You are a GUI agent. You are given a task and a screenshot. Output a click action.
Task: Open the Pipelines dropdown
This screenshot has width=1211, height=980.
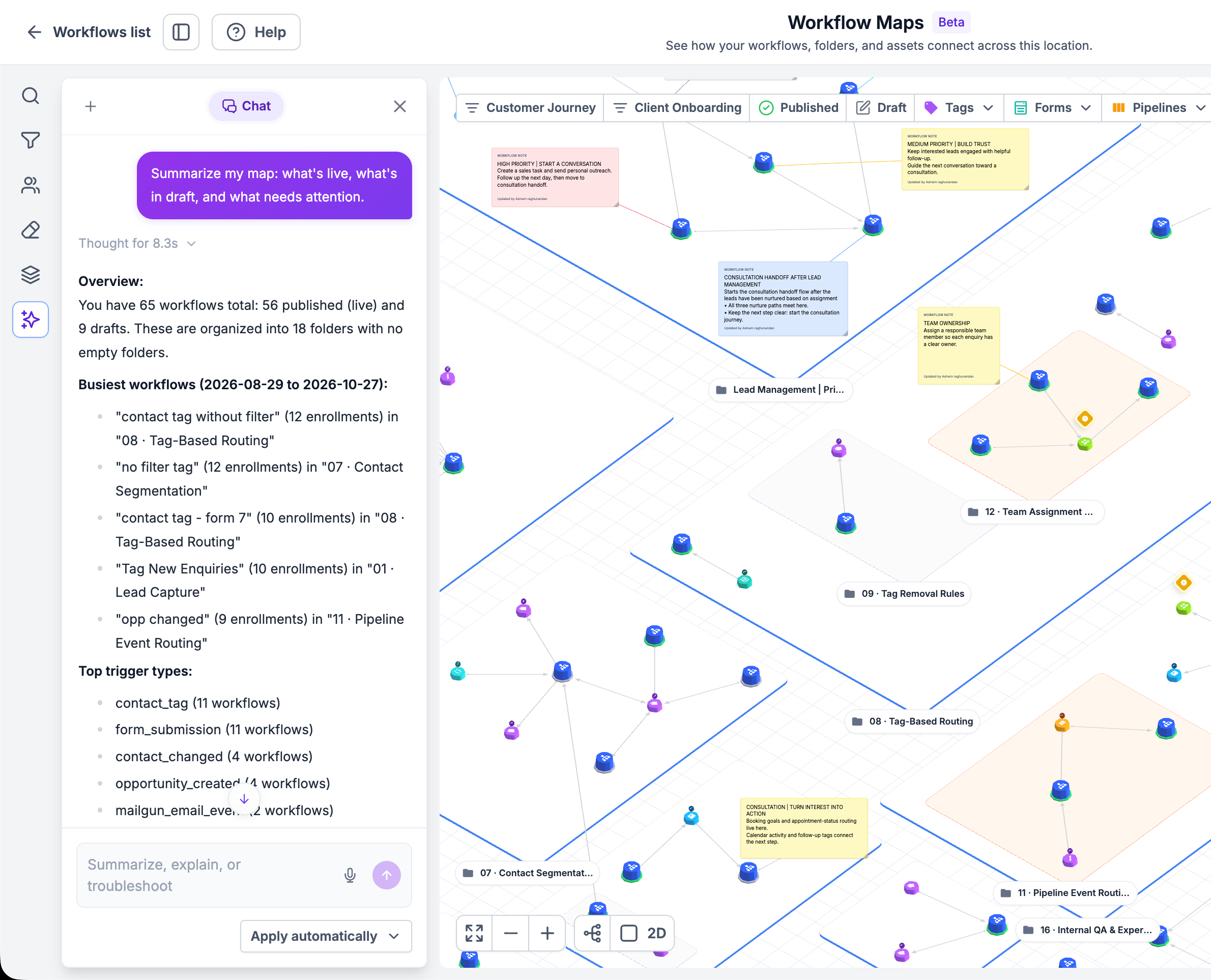click(x=1158, y=108)
